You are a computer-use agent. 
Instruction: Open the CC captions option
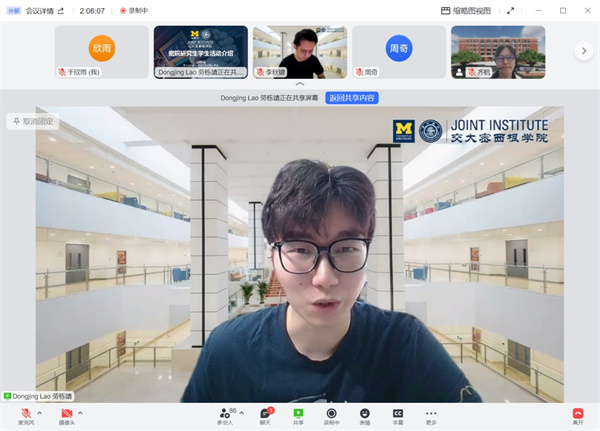(x=398, y=414)
